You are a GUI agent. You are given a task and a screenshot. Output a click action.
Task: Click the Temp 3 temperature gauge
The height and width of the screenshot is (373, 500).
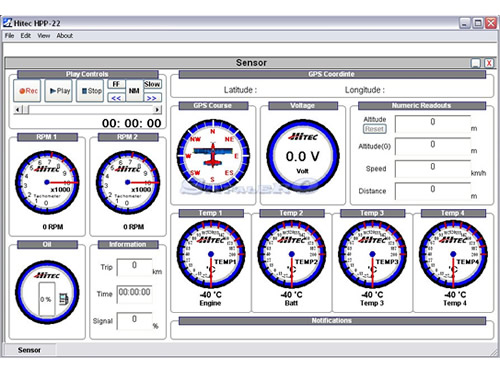click(x=372, y=254)
